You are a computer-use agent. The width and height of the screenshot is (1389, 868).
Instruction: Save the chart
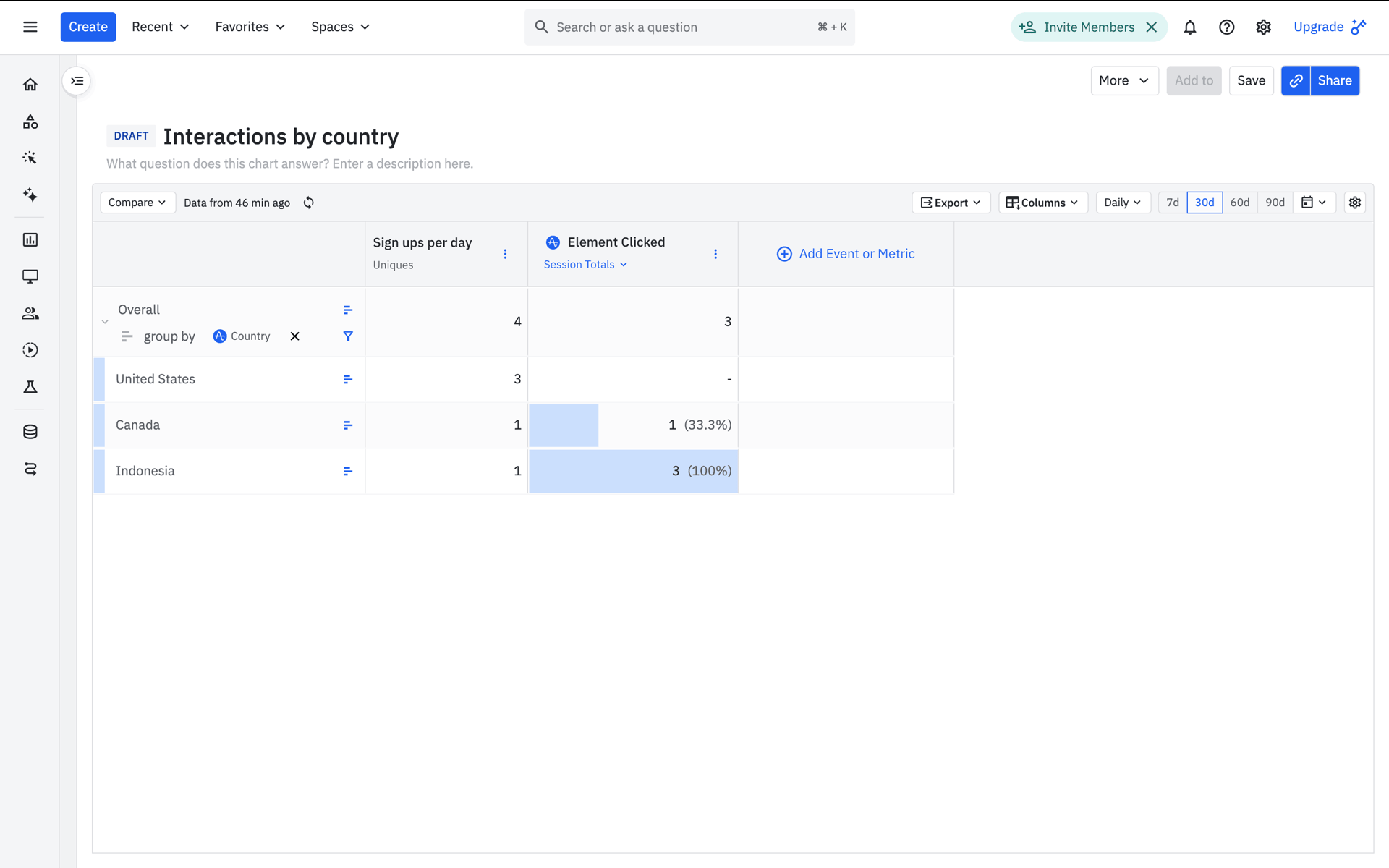[1251, 81]
